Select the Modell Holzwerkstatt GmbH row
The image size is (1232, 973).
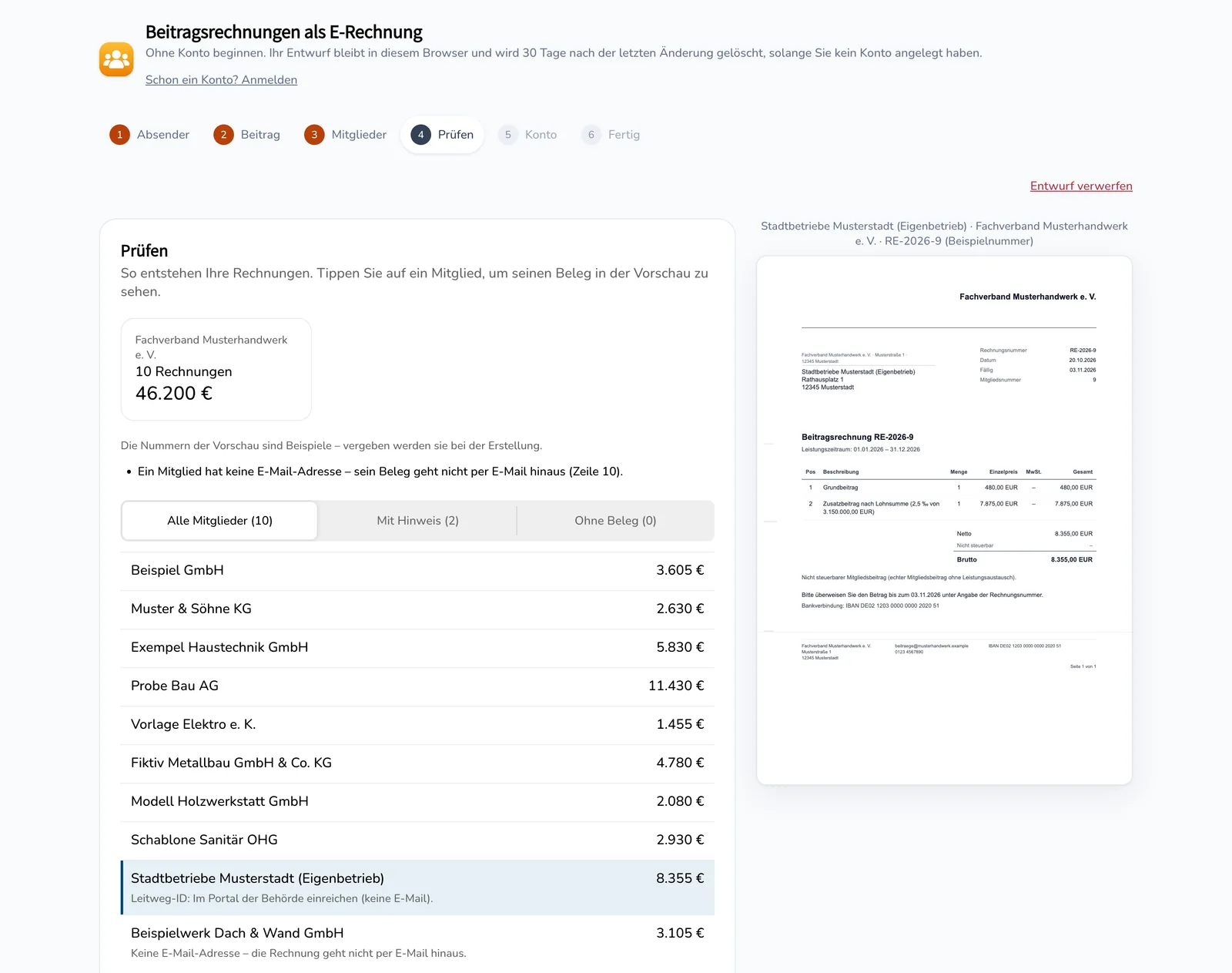(417, 802)
